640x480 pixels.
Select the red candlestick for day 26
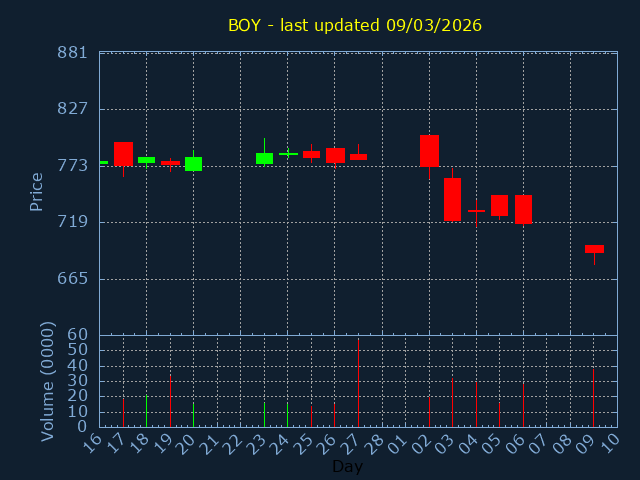click(335, 155)
